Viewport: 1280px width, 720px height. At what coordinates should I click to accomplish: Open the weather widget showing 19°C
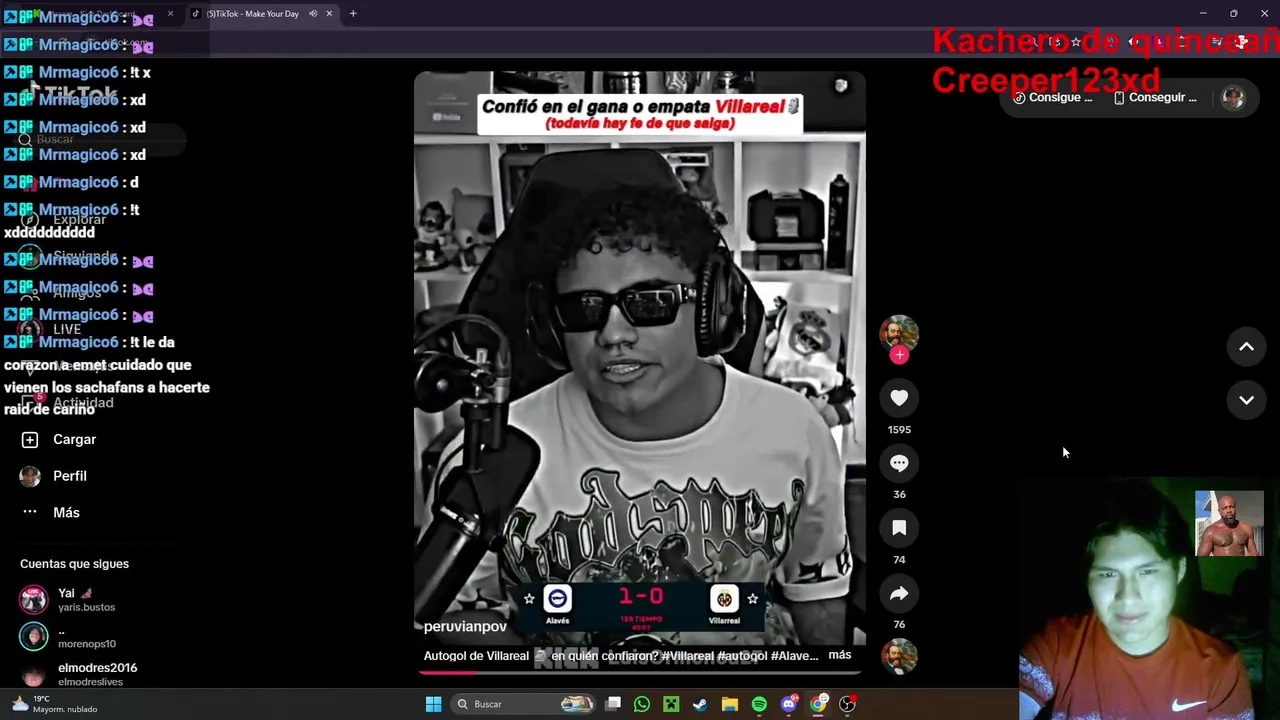(56, 704)
